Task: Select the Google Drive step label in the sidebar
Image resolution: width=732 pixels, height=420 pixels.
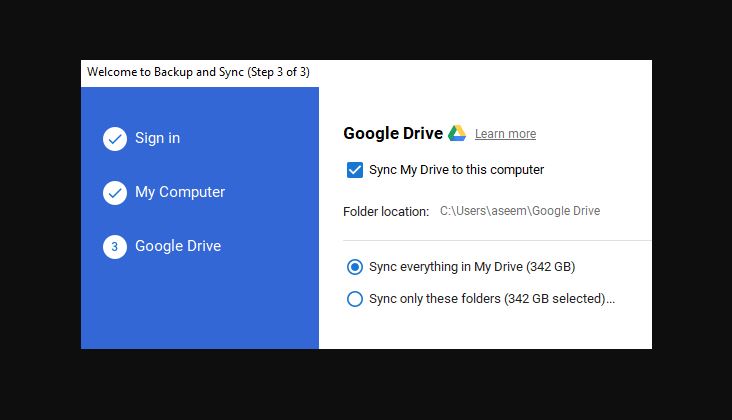Action: click(x=178, y=246)
